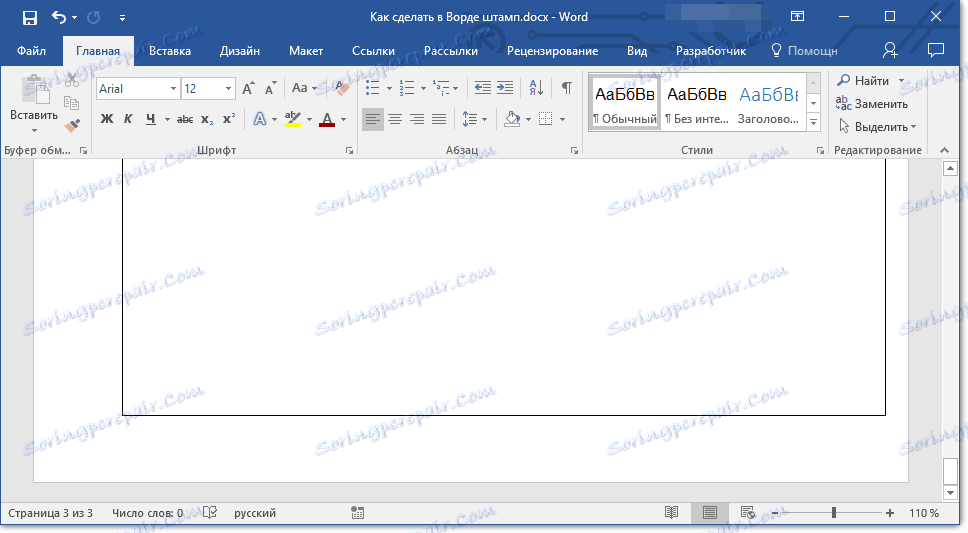Open the Рецензирование tab
This screenshot has width=968, height=533.
553,51
